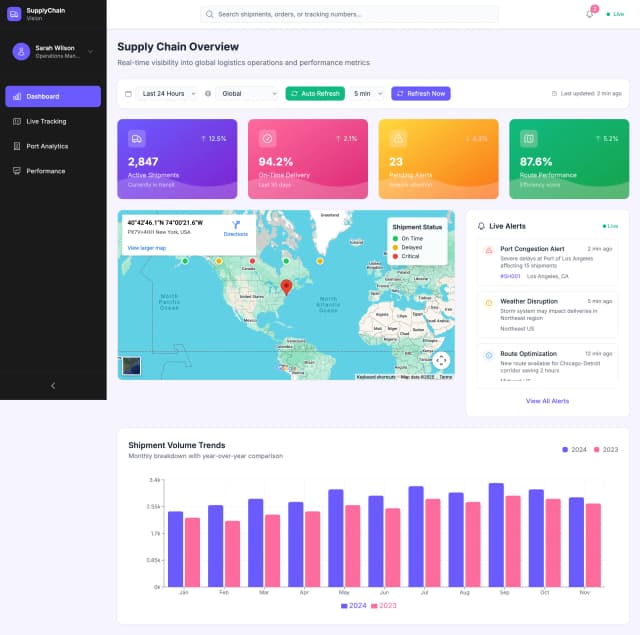The height and width of the screenshot is (635, 640).
Task: Click the Directions icon on the map
Action: 236,225
